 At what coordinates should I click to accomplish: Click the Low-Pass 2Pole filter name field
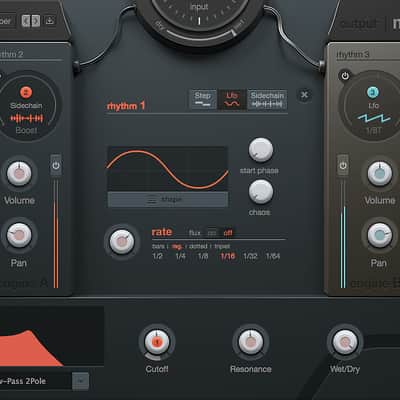[35, 381]
